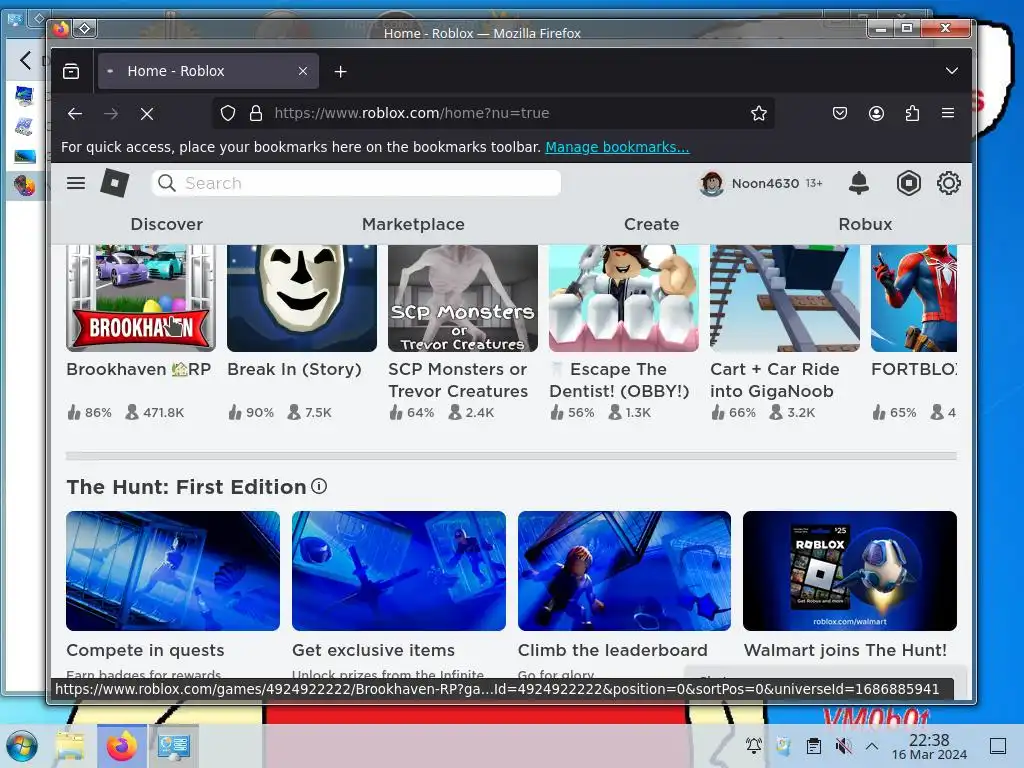Open Brookhaven game thumbnail
The image size is (1024, 768).
pyautogui.click(x=141, y=298)
